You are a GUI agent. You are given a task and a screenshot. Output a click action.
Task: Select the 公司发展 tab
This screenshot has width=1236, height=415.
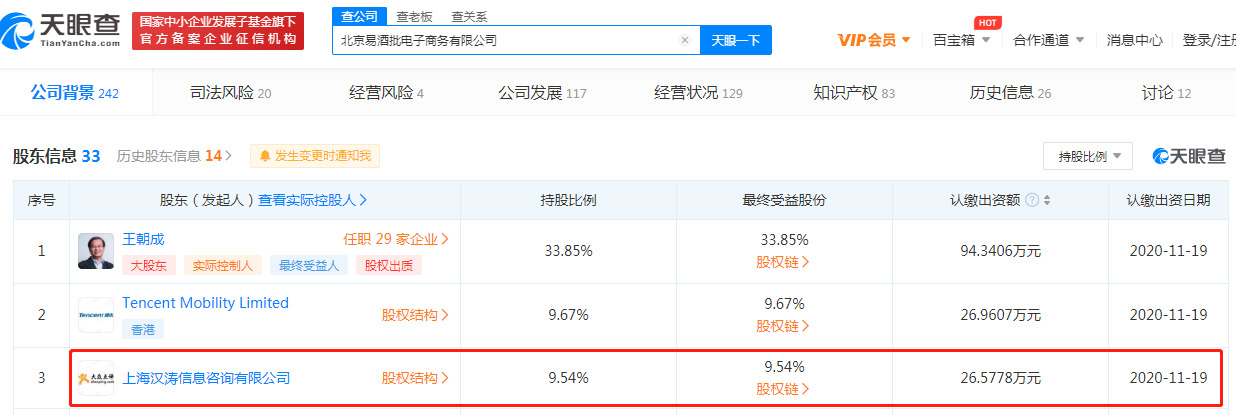click(542, 93)
